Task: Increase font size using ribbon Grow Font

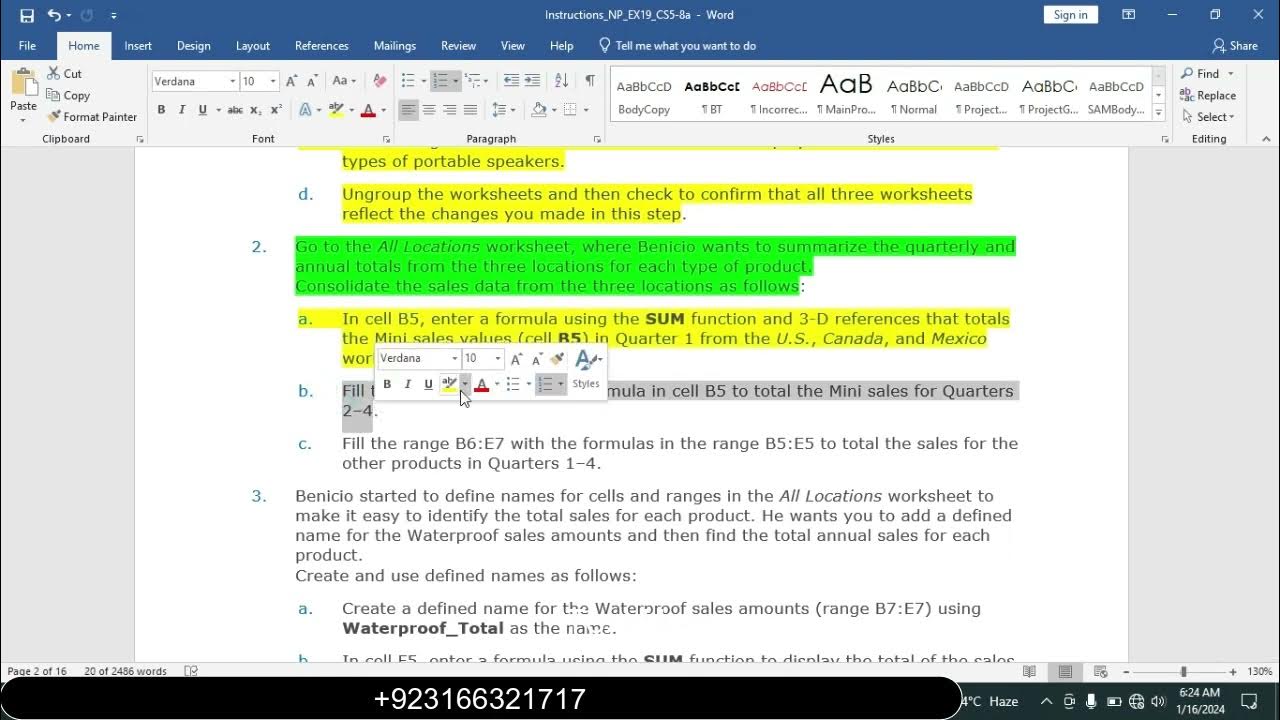Action: (x=291, y=81)
